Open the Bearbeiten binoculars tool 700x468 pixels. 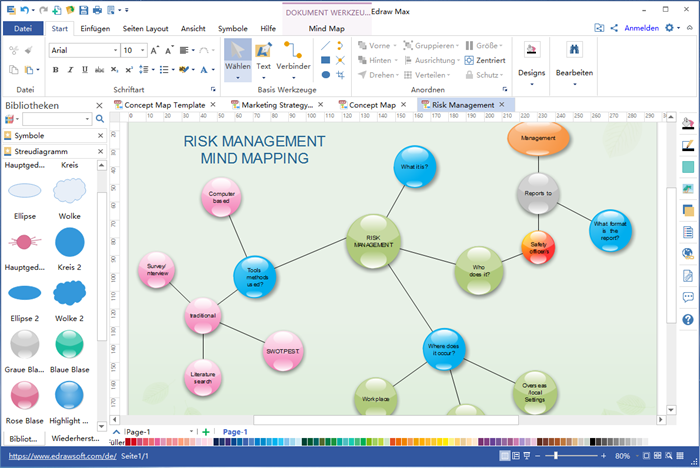click(x=574, y=63)
